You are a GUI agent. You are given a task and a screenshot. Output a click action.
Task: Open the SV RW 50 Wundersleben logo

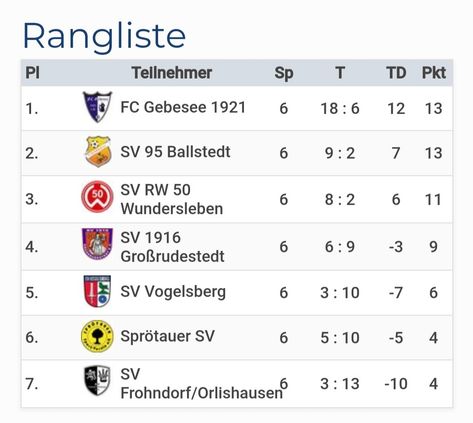click(97, 197)
